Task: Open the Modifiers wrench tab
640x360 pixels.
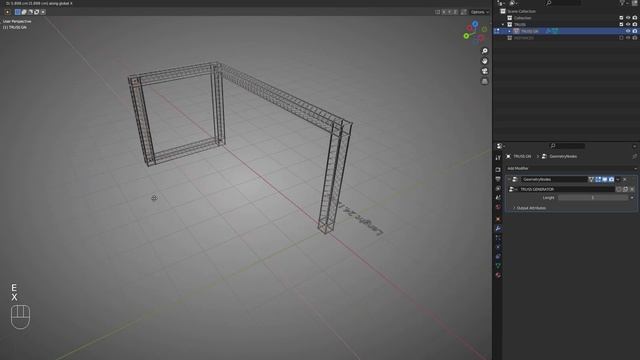Action: pos(498,229)
